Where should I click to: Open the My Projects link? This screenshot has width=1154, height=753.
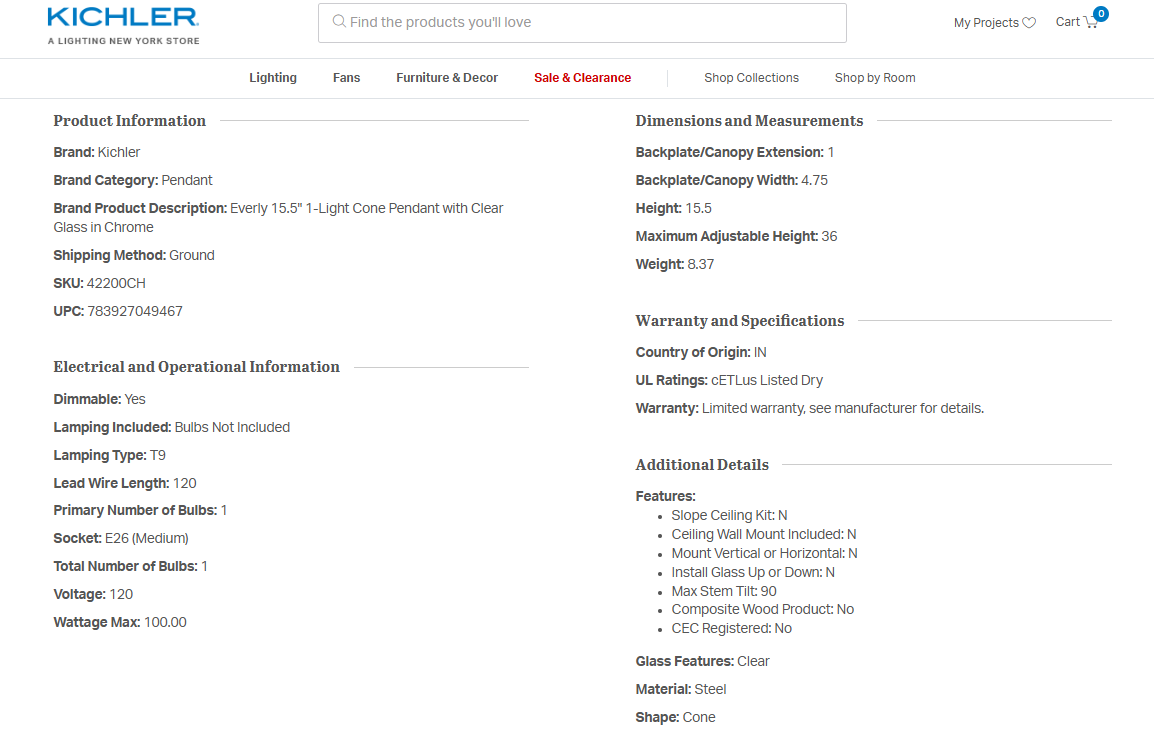(x=986, y=23)
